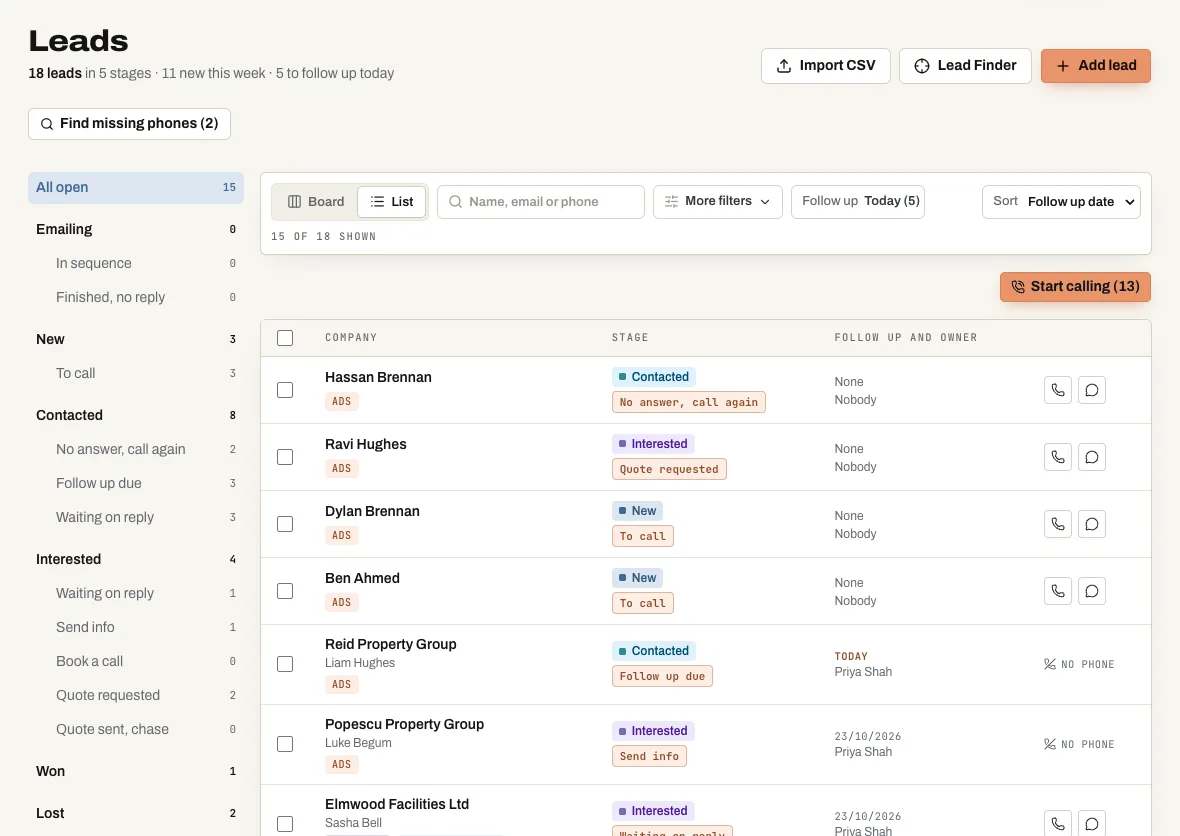1180x836 pixels.
Task: Select the Popescu Property Group checkbox
Action: click(x=284, y=744)
